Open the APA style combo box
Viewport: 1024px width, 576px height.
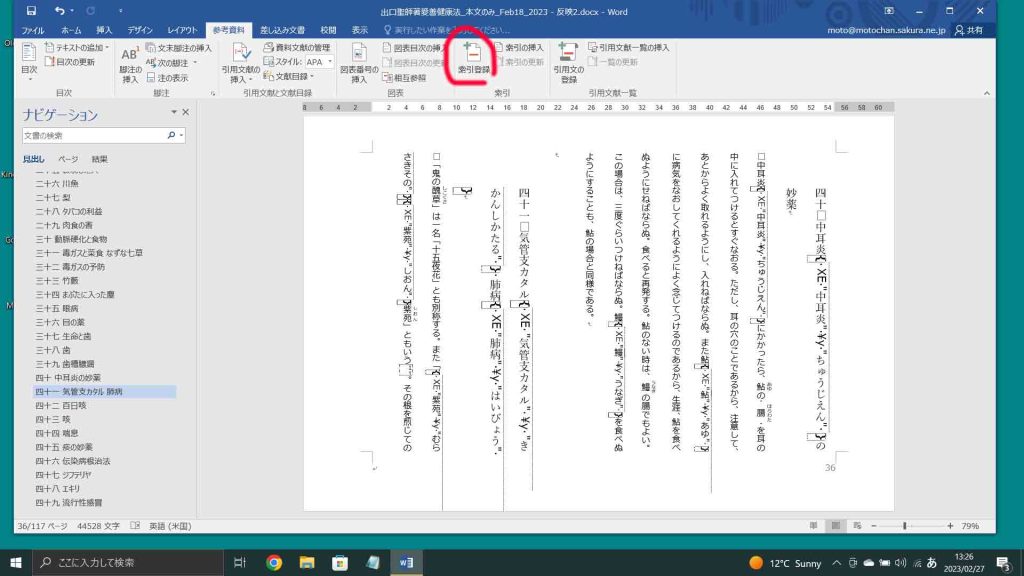(x=319, y=62)
